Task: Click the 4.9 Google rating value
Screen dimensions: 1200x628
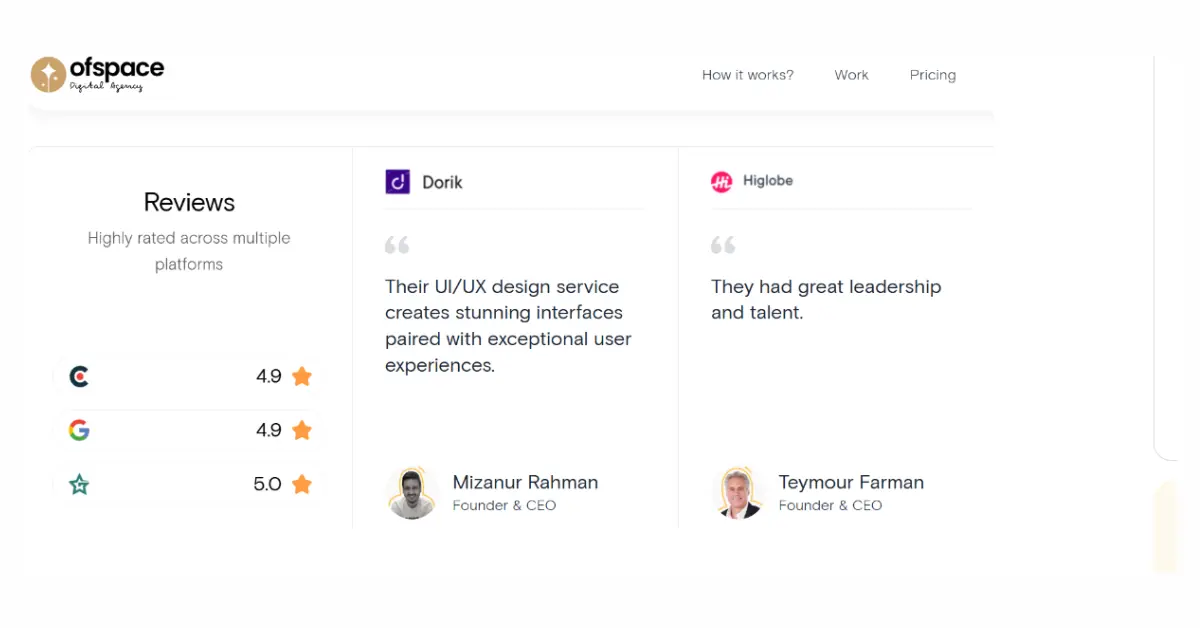Action: click(x=270, y=430)
